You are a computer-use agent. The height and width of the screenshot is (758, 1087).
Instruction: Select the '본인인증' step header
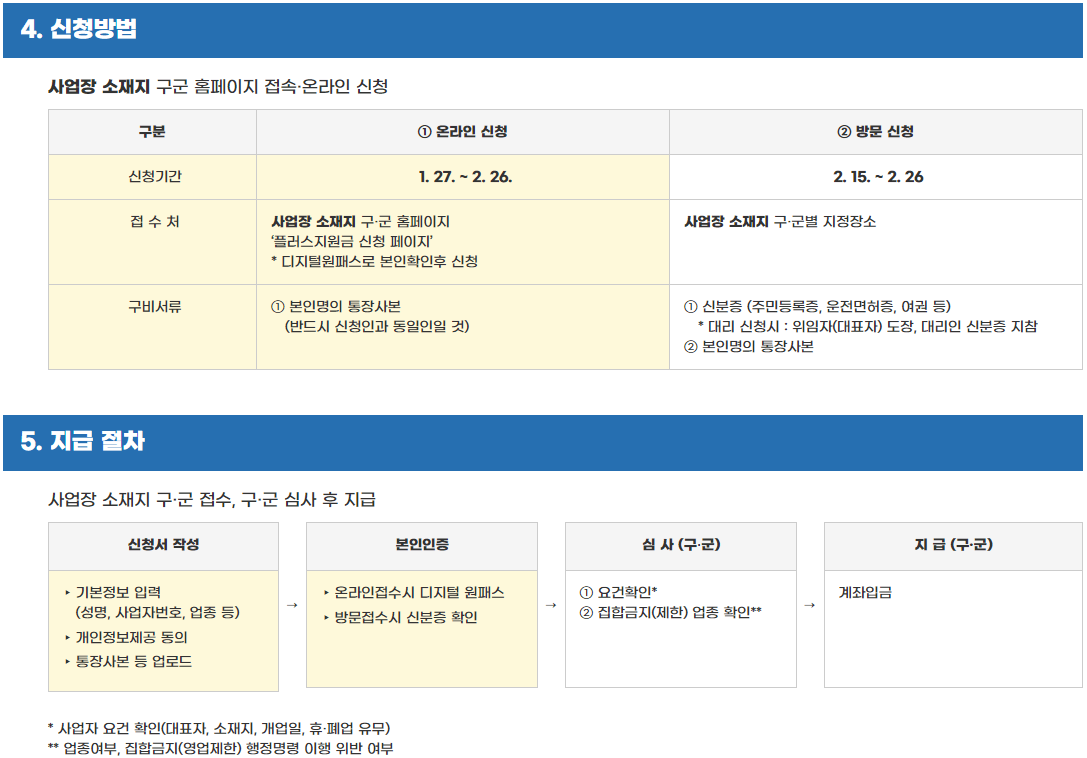421,545
